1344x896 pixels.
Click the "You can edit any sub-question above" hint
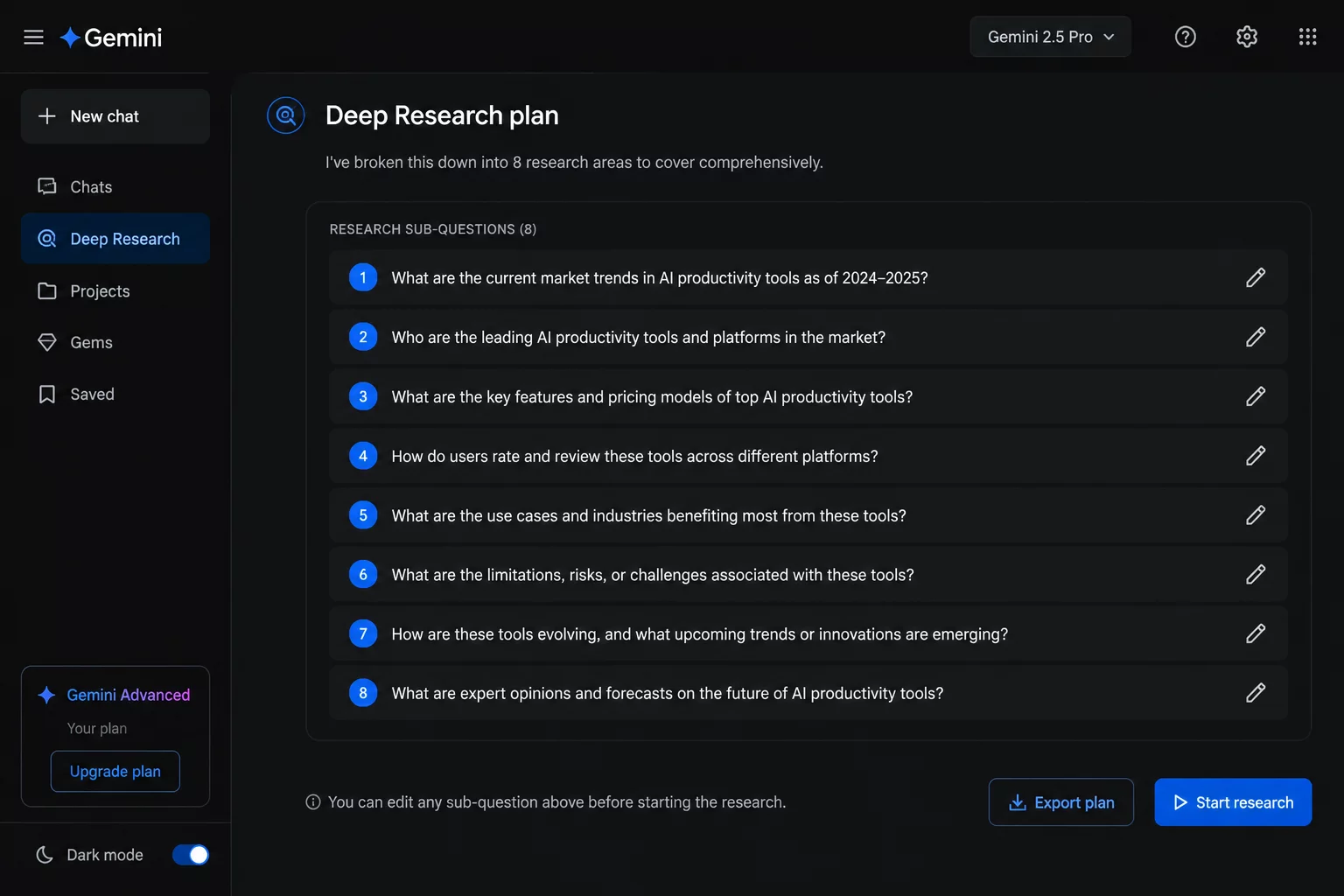pyautogui.click(x=556, y=802)
